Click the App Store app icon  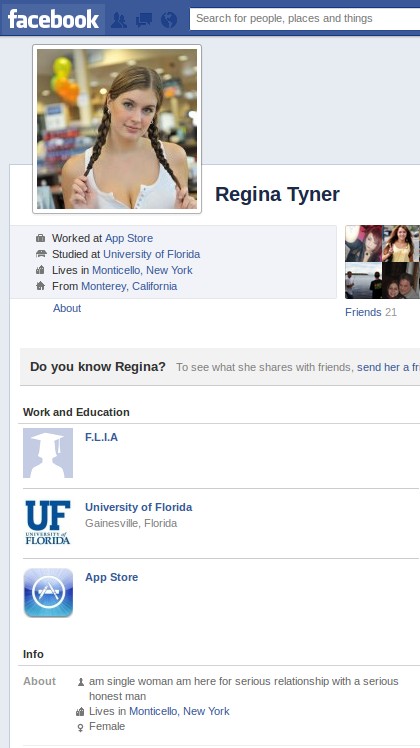coord(48,592)
